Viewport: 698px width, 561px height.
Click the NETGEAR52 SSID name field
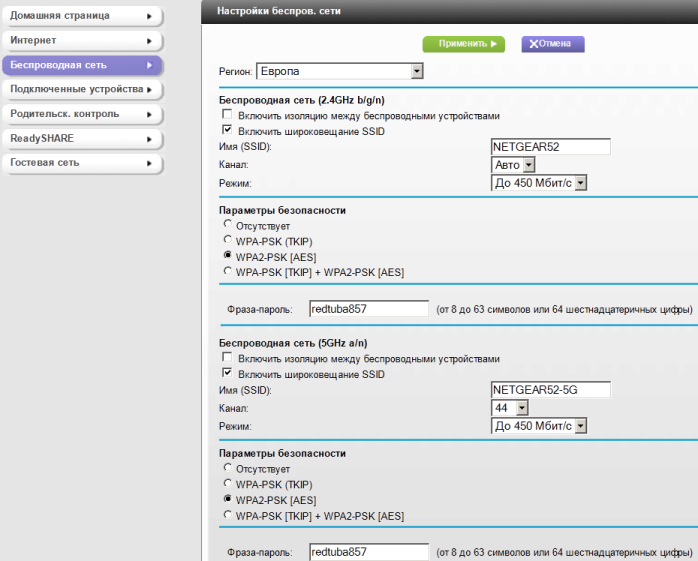coord(551,147)
